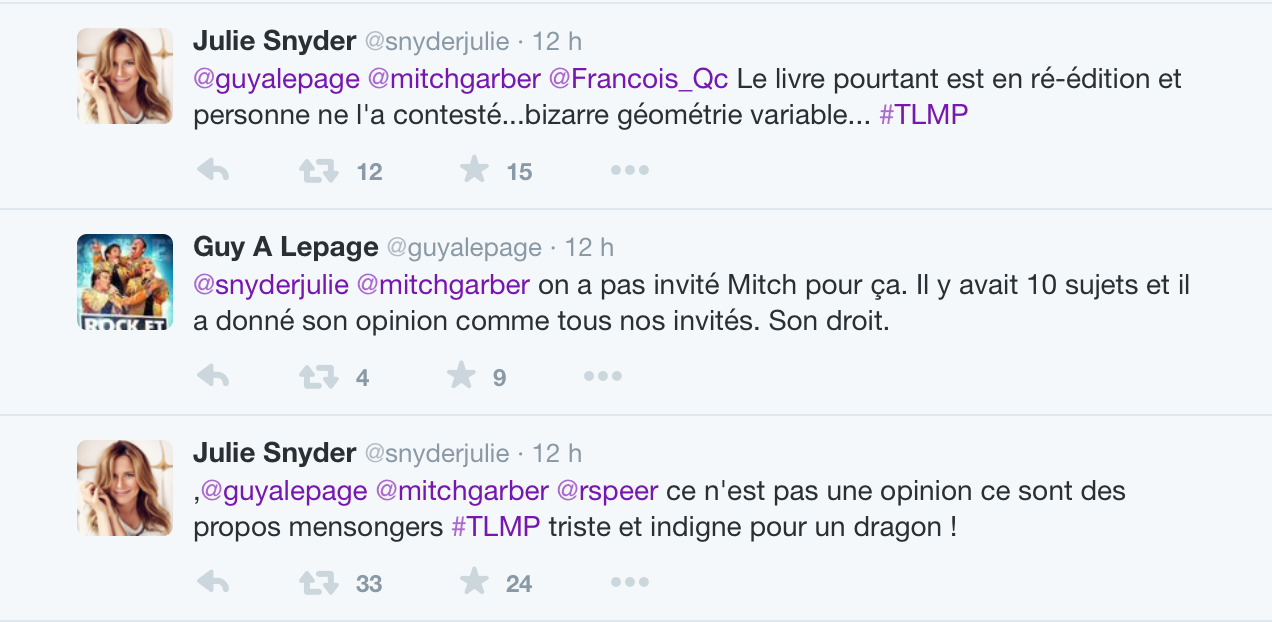Image resolution: width=1272 pixels, height=622 pixels.
Task: Retweet Guy A Lepage's tweet
Action: point(319,377)
